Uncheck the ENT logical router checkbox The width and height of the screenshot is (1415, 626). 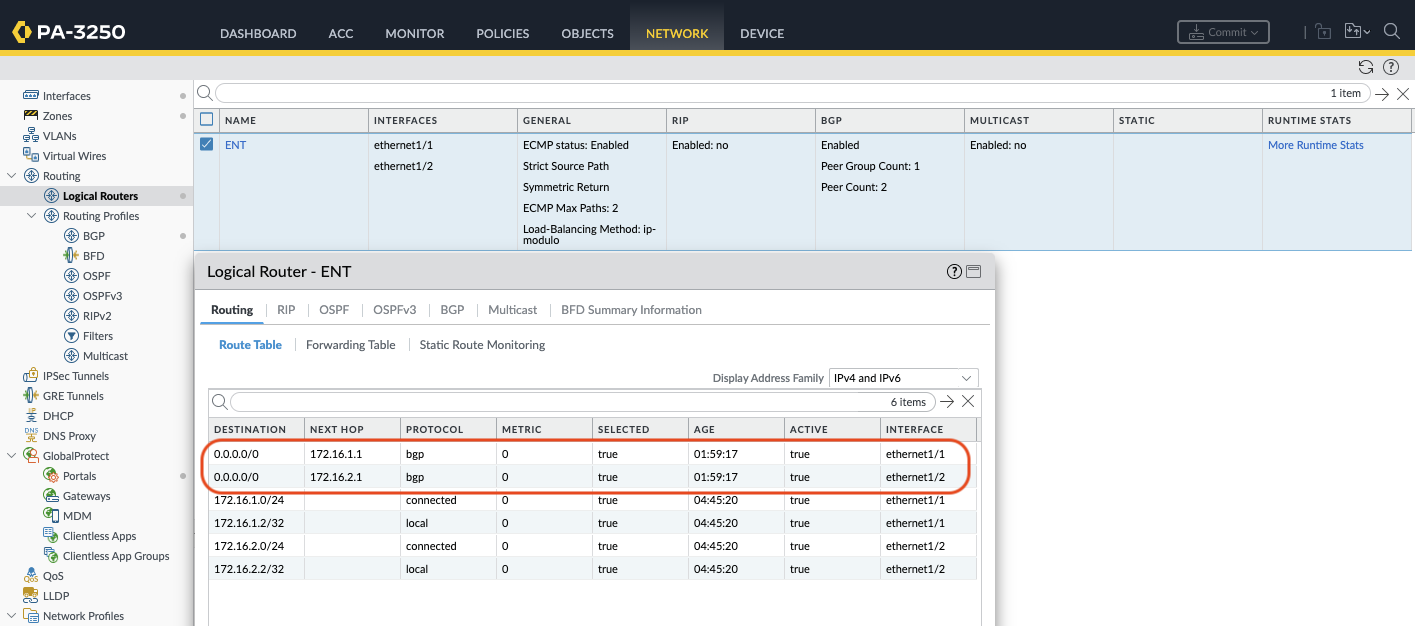coord(207,145)
